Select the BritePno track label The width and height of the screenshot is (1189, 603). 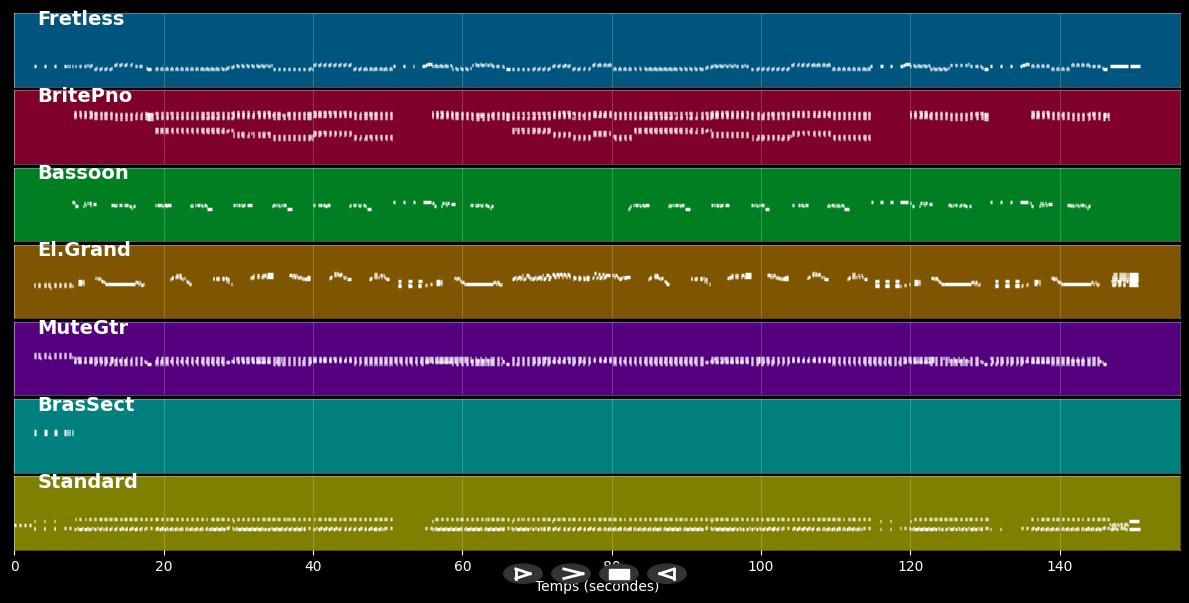pyautogui.click(x=85, y=96)
